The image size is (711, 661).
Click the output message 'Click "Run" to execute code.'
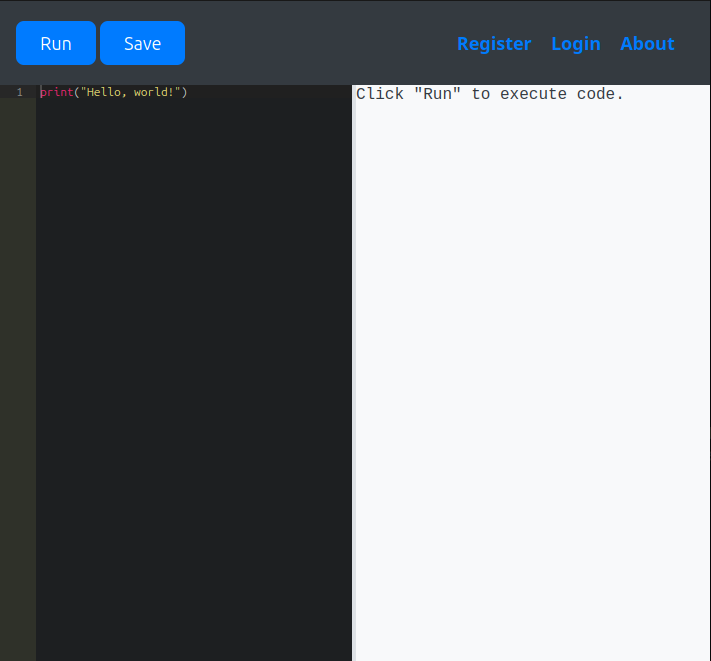[489, 94]
